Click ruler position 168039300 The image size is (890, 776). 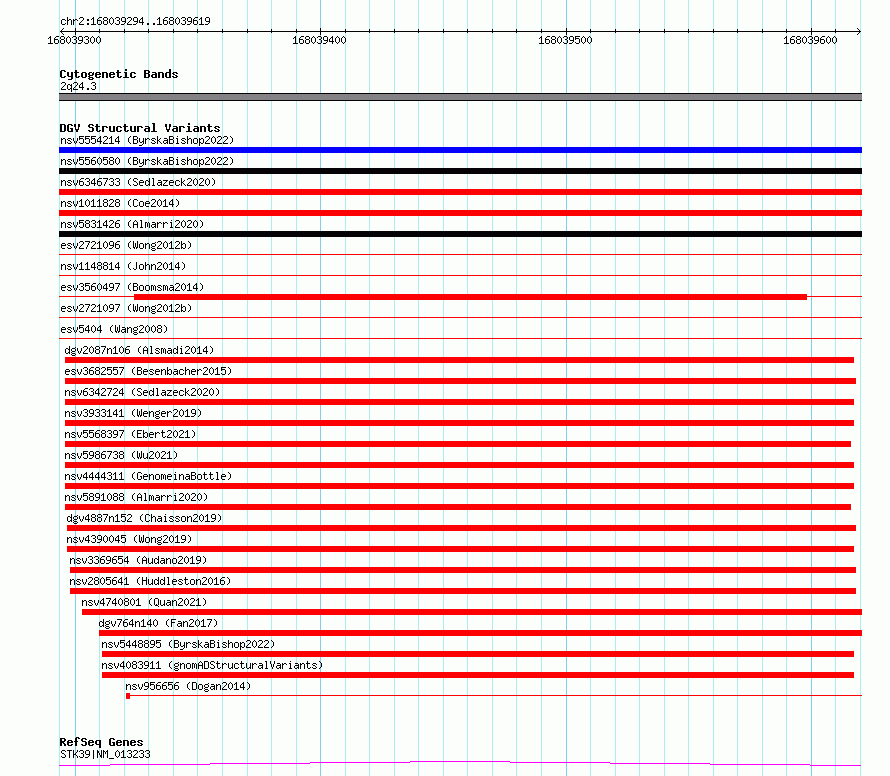tap(74, 40)
